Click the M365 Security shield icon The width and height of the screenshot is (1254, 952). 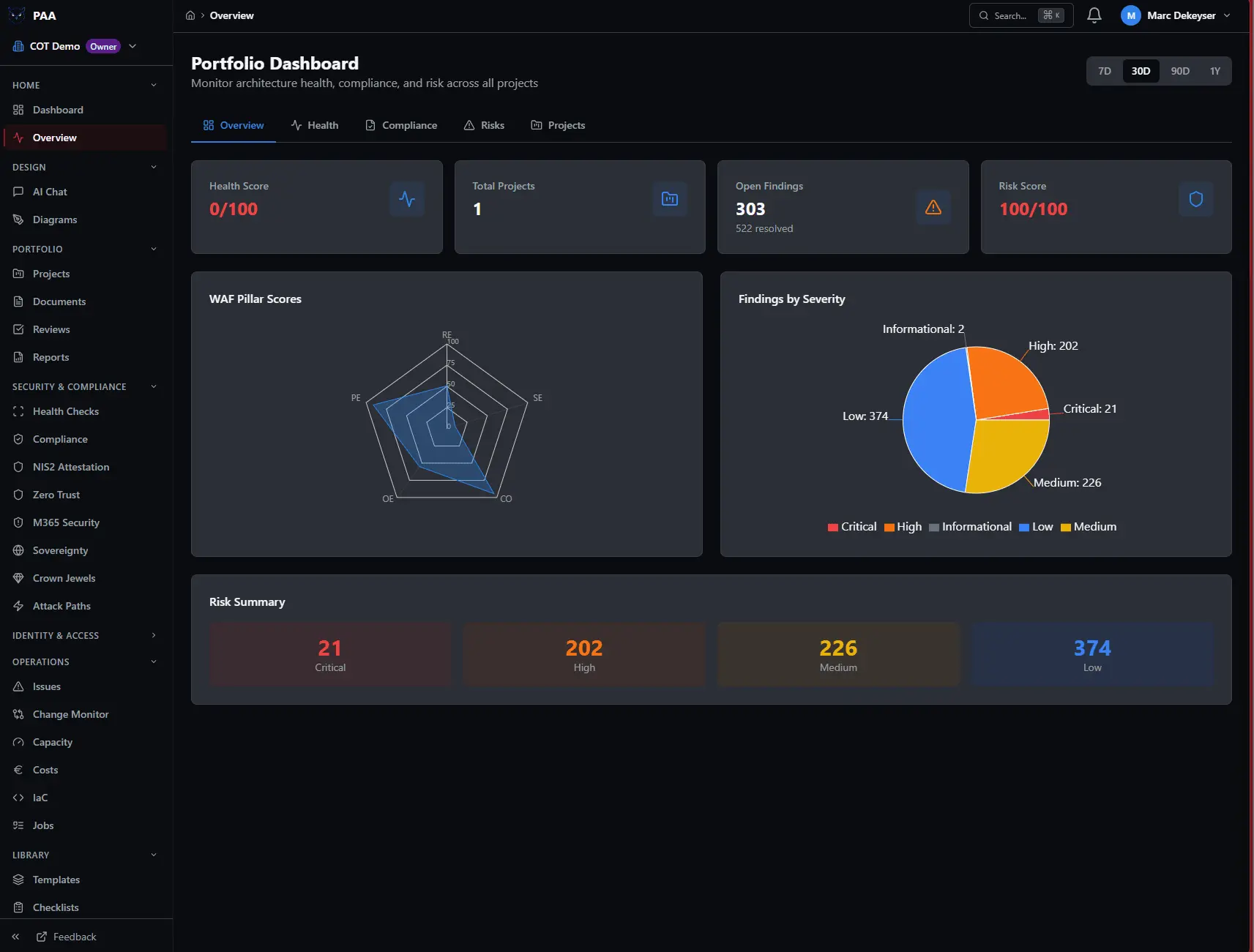point(18,522)
